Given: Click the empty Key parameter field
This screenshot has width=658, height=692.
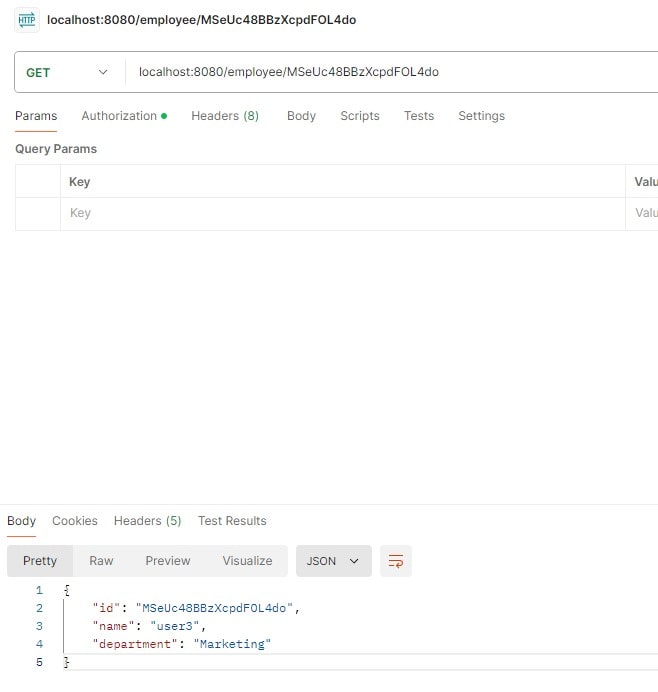Looking at the screenshot, I should tap(343, 214).
